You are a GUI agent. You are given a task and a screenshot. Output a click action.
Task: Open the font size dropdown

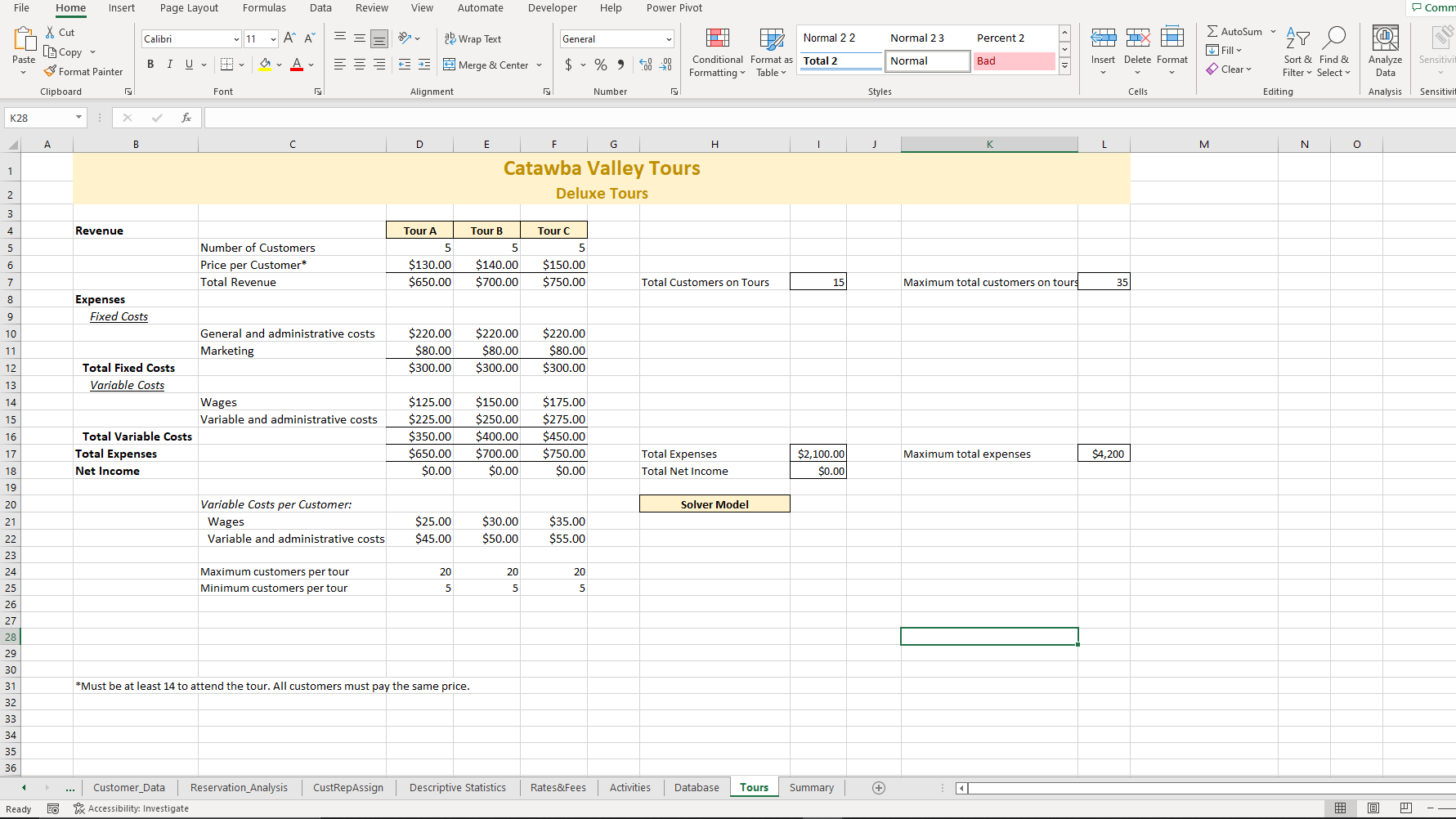tap(273, 38)
